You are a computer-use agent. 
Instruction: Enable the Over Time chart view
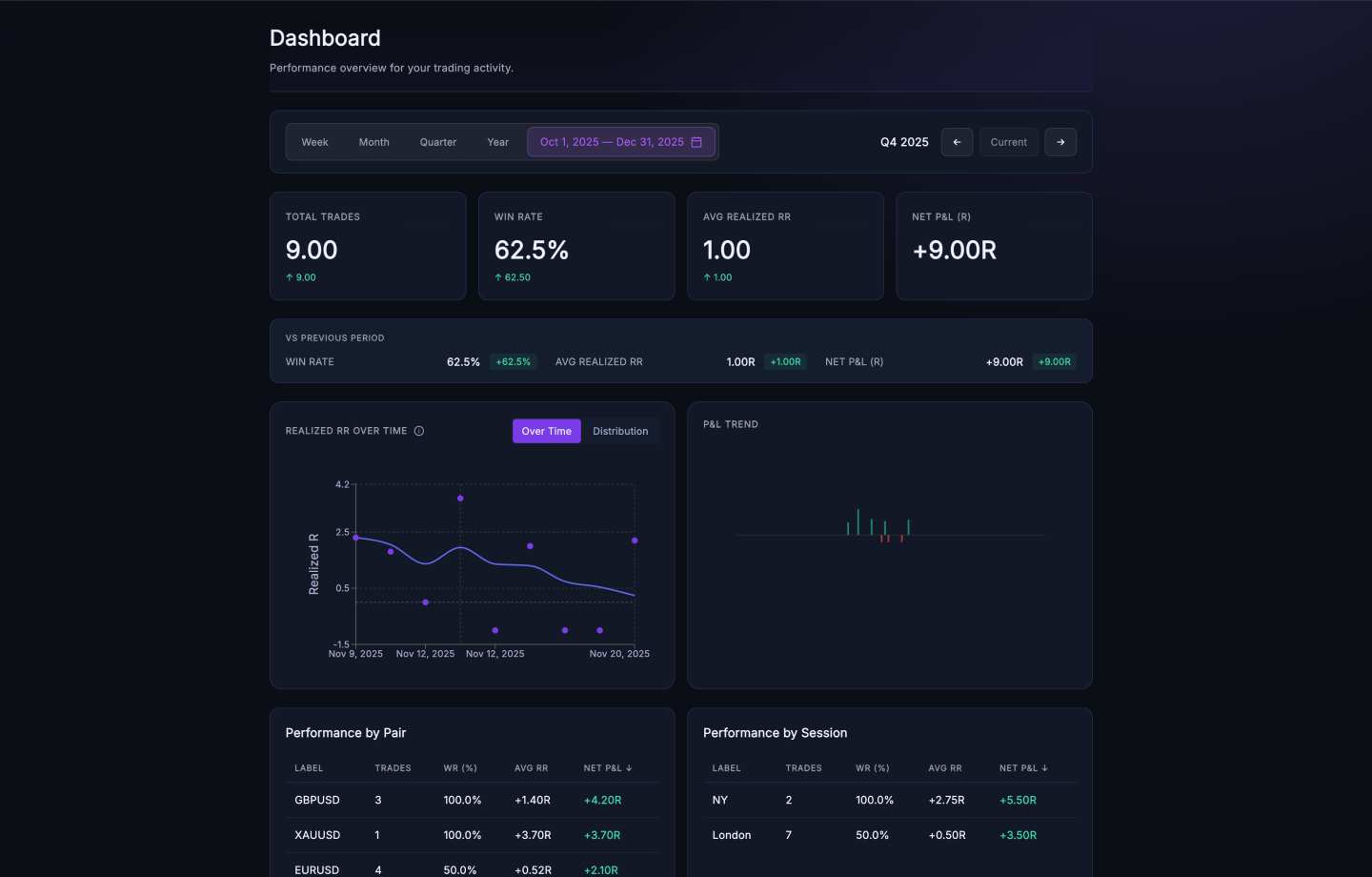click(546, 431)
